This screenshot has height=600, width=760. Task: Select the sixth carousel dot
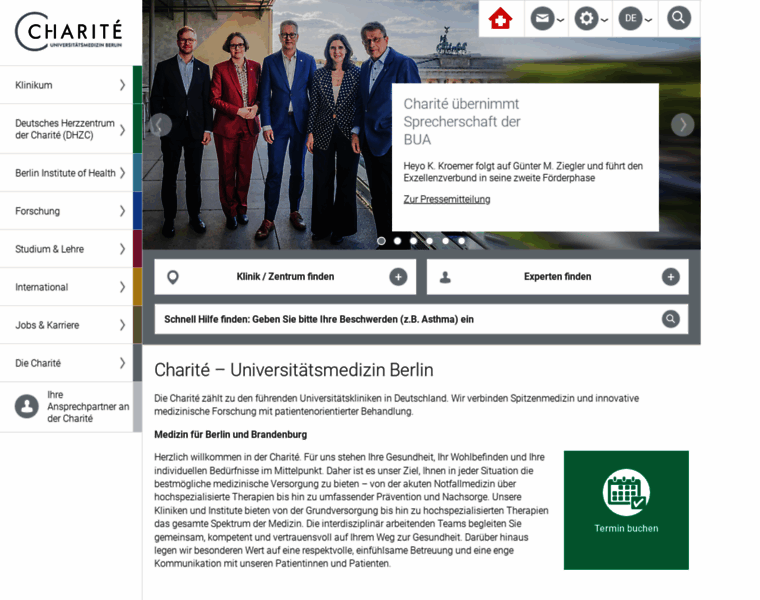pyautogui.click(x=461, y=241)
